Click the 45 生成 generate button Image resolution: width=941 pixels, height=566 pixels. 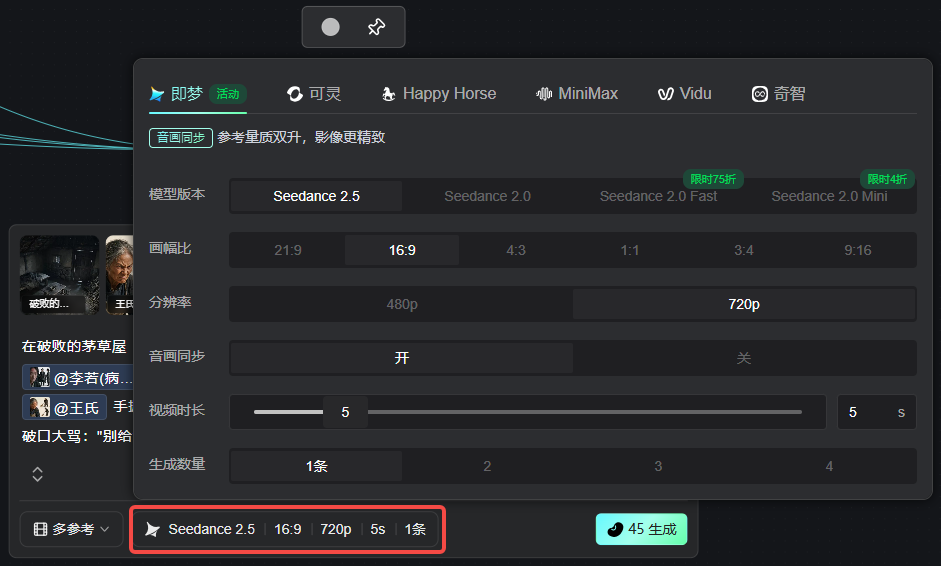[642, 529]
